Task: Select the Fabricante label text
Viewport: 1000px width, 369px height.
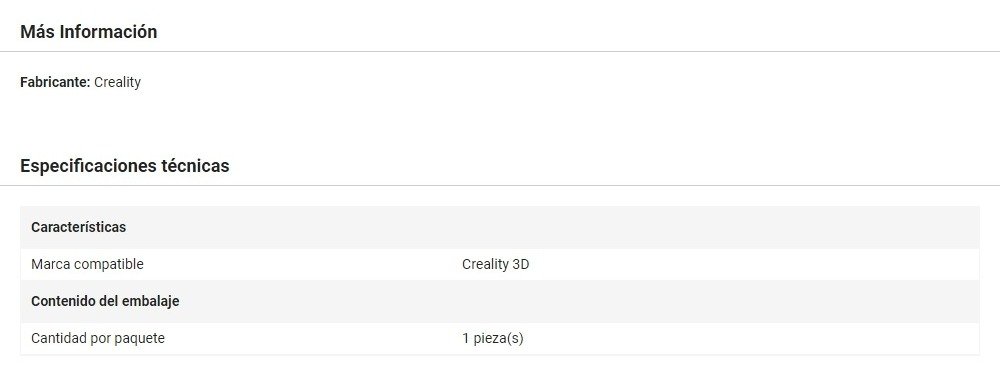Action: [x=55, y=82]
